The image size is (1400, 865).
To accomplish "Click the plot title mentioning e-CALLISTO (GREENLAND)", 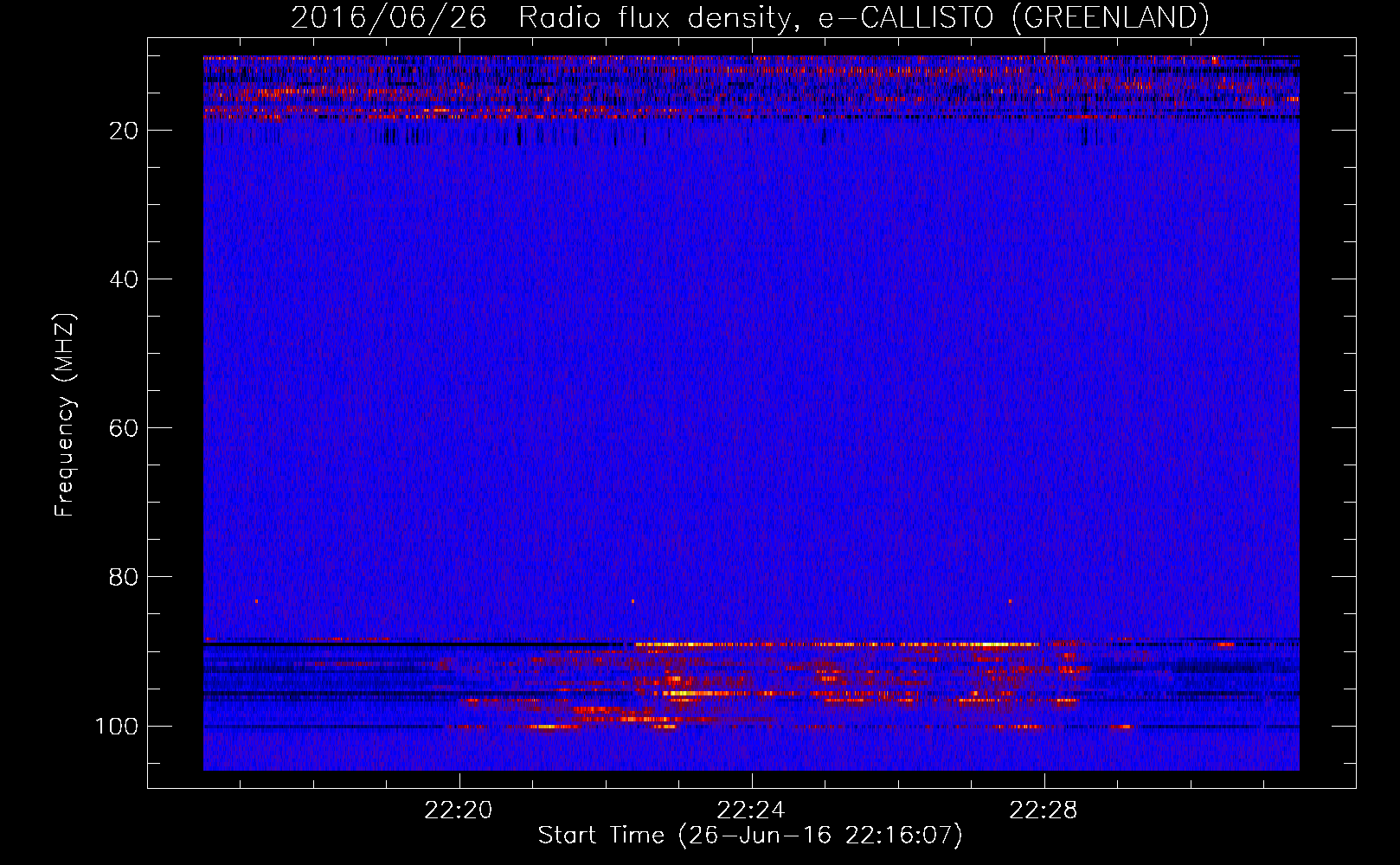I will (749, 17).
